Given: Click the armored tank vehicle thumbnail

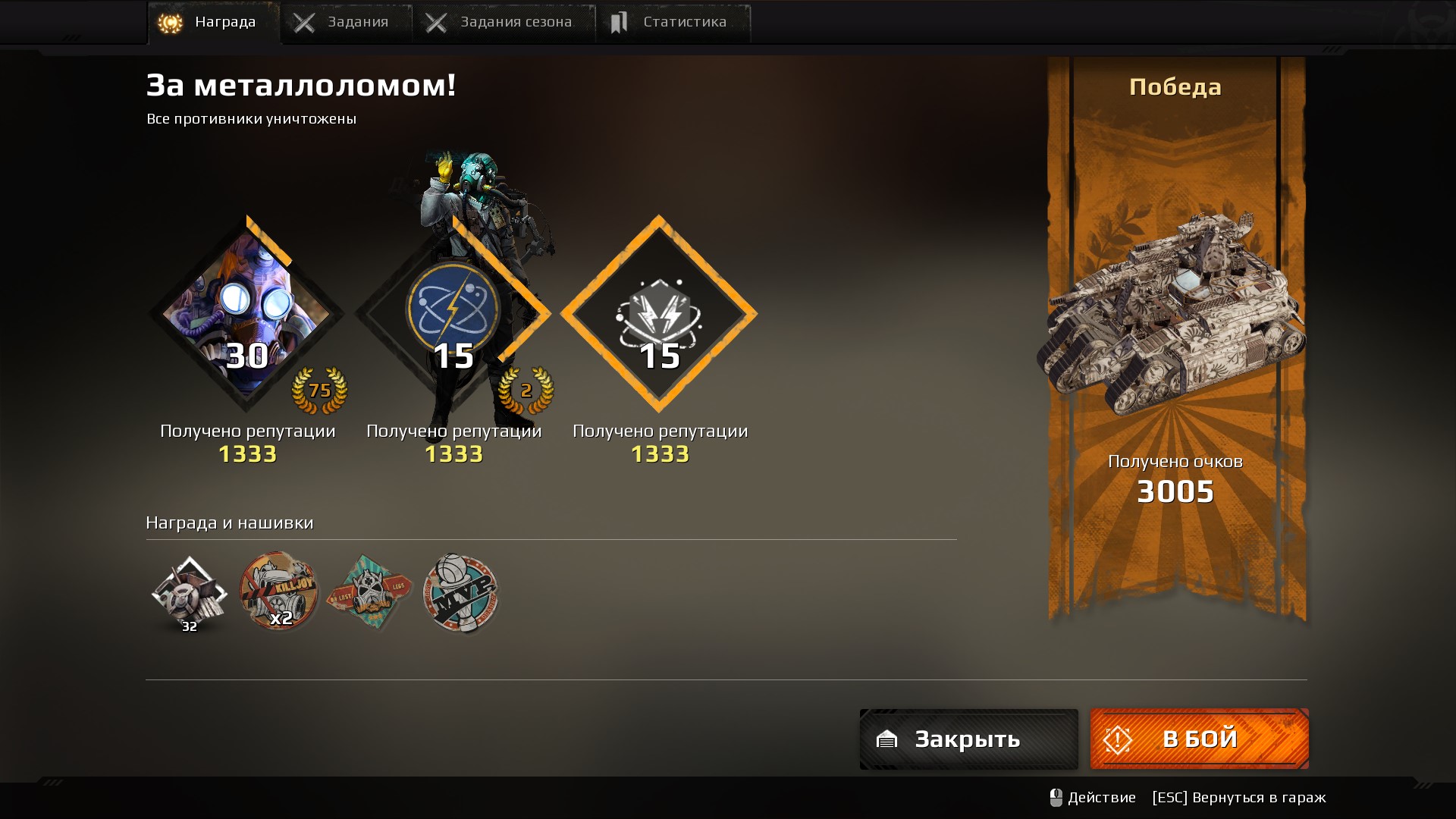Looking at the screenshot, I should pyautogui.click(x=1172, y=315).
